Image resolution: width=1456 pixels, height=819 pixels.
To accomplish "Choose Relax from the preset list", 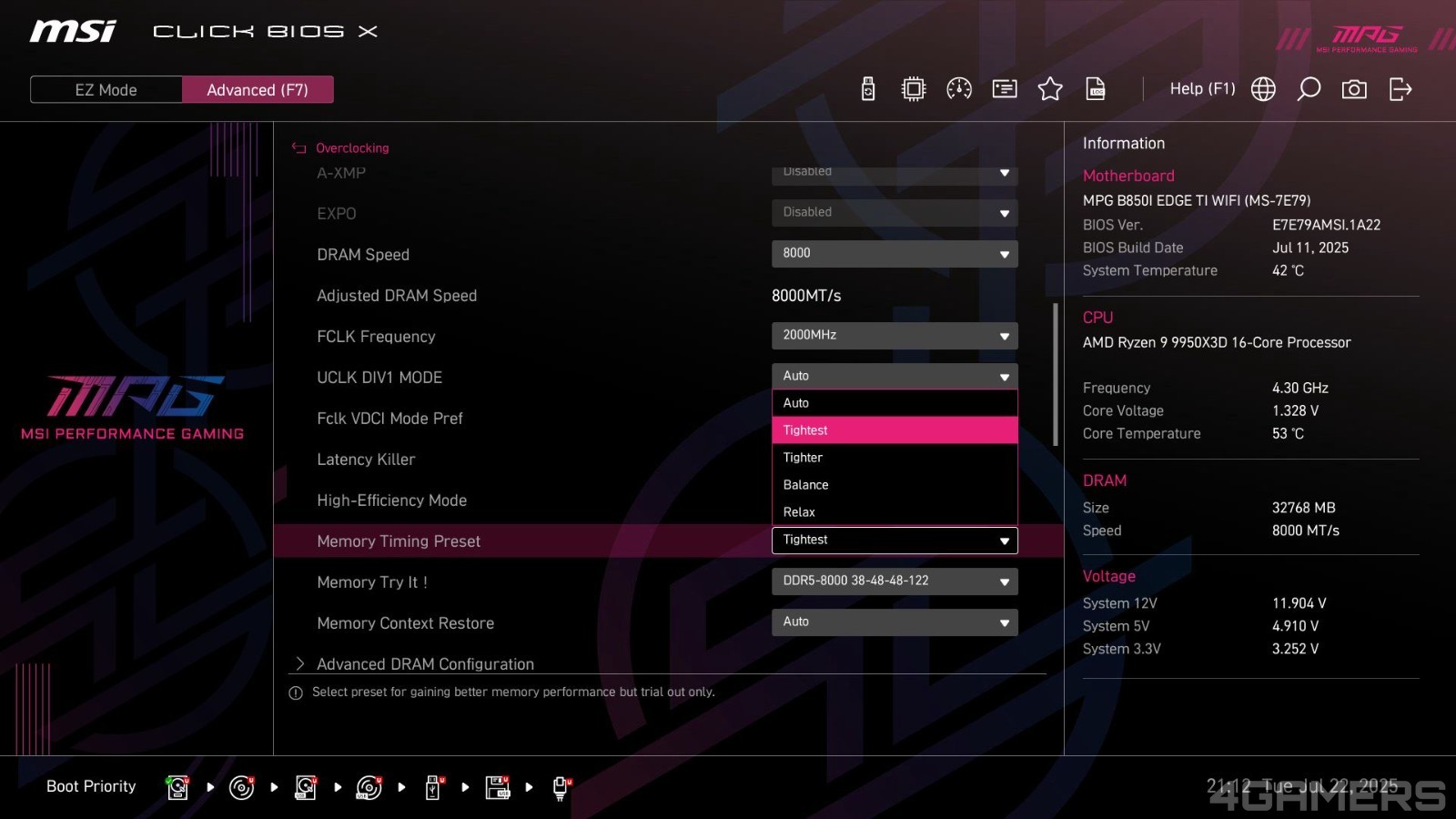I will coord(895,512).
